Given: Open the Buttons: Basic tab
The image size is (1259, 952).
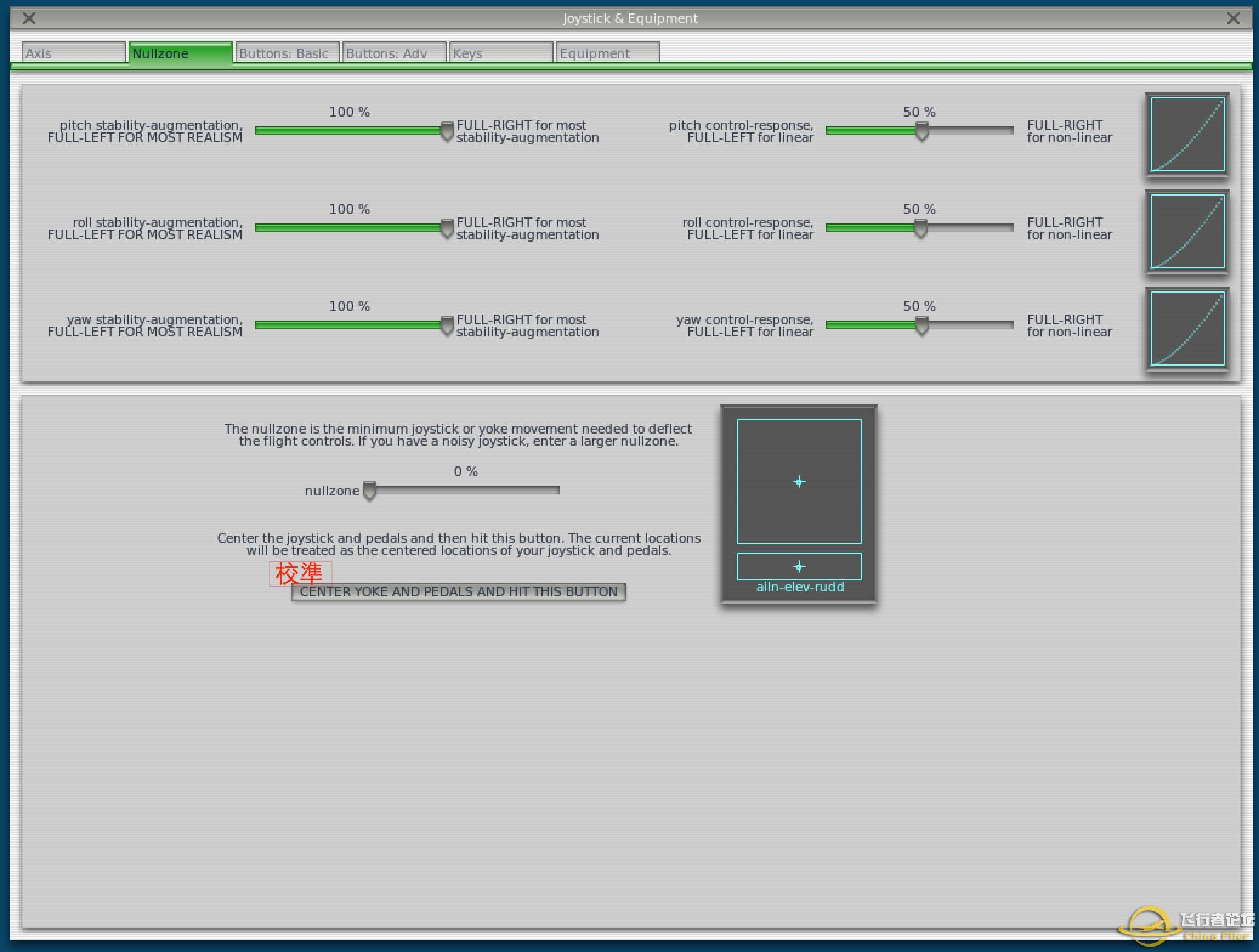Looking at the screenshot, I should pyautogui.click(x=287, y=53).
